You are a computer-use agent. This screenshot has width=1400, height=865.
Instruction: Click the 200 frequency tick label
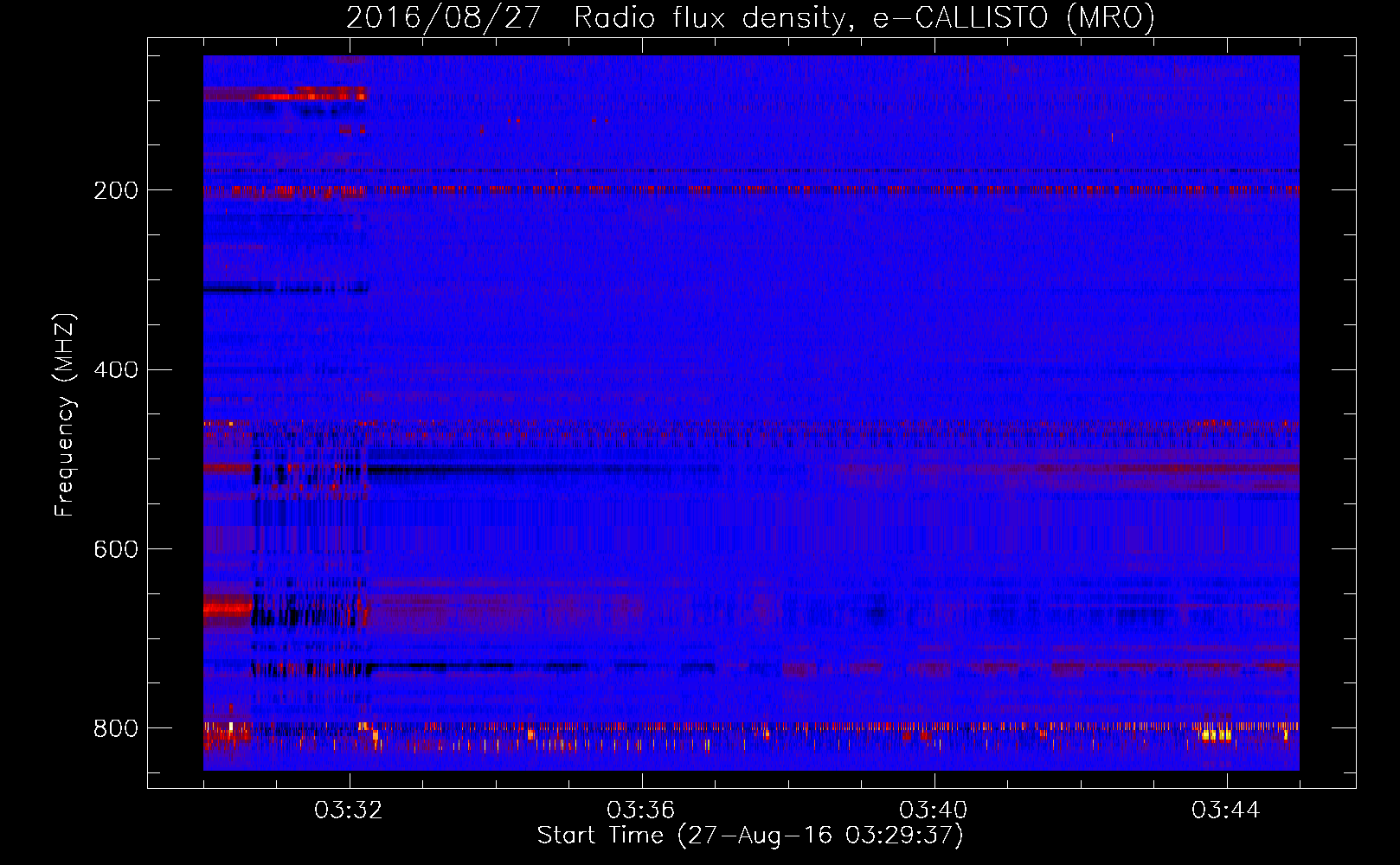(116, 190)
